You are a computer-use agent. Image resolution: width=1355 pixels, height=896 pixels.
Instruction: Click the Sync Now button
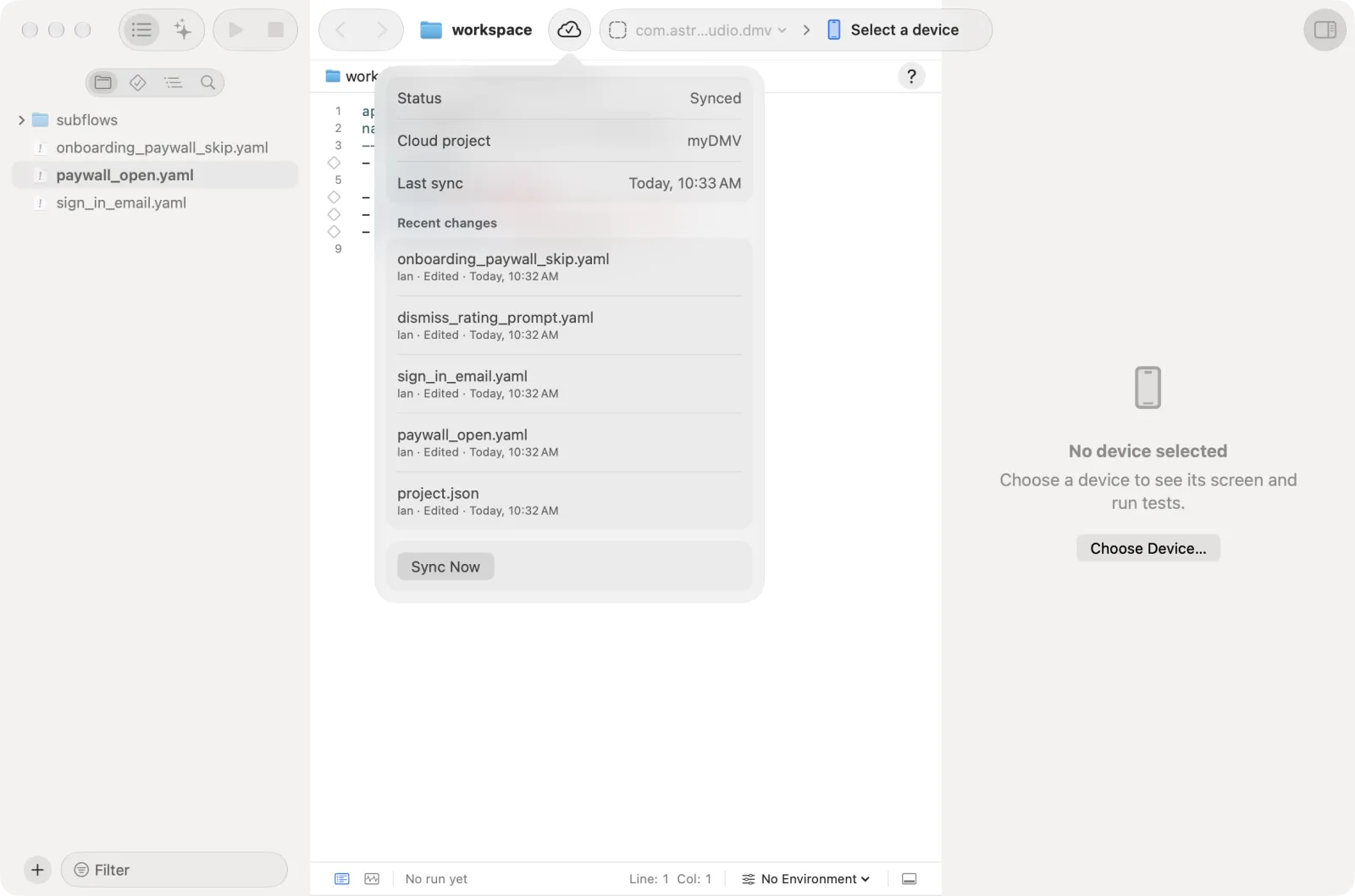[445, 567]
